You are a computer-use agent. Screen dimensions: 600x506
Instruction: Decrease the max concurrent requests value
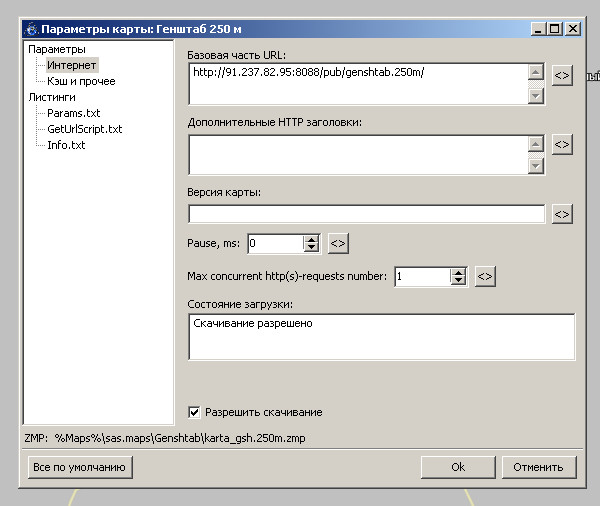pyautogui.click(x=458, y=282)
